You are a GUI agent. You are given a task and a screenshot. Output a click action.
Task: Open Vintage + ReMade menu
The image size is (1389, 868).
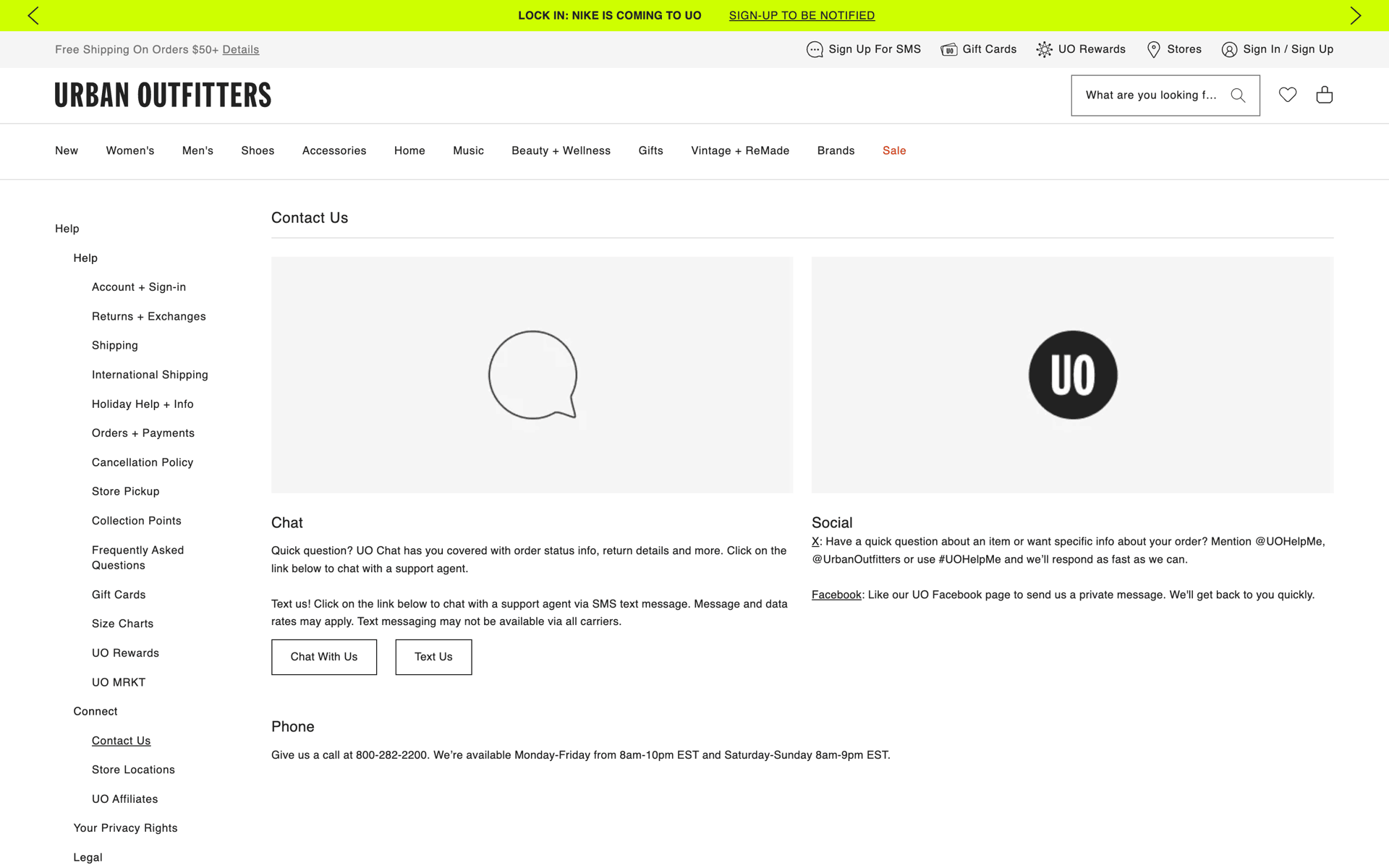click(740, 150)
